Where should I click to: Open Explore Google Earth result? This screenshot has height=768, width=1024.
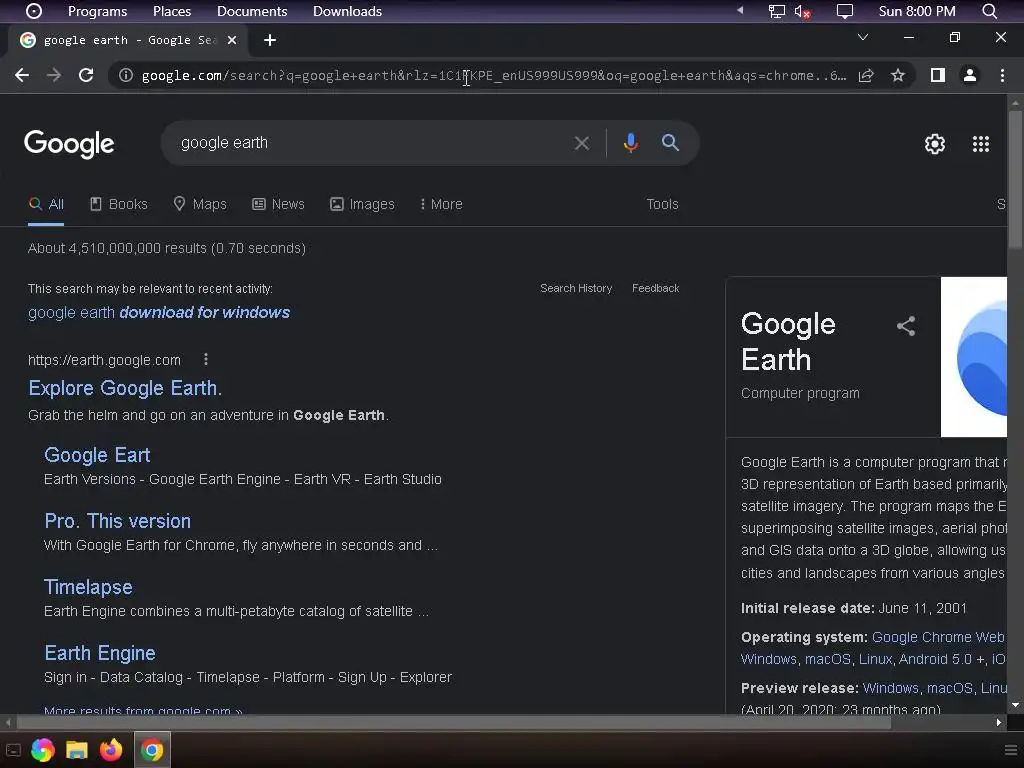(125, 388)
